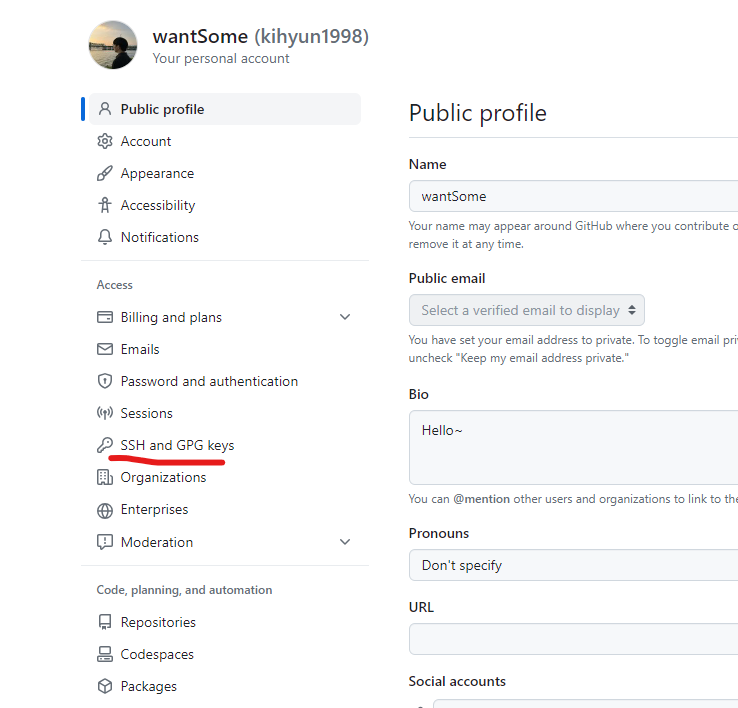Expand the Billing and plans chevron
Image resolution: width=738 pixels, height=708 pixels.
345,317
